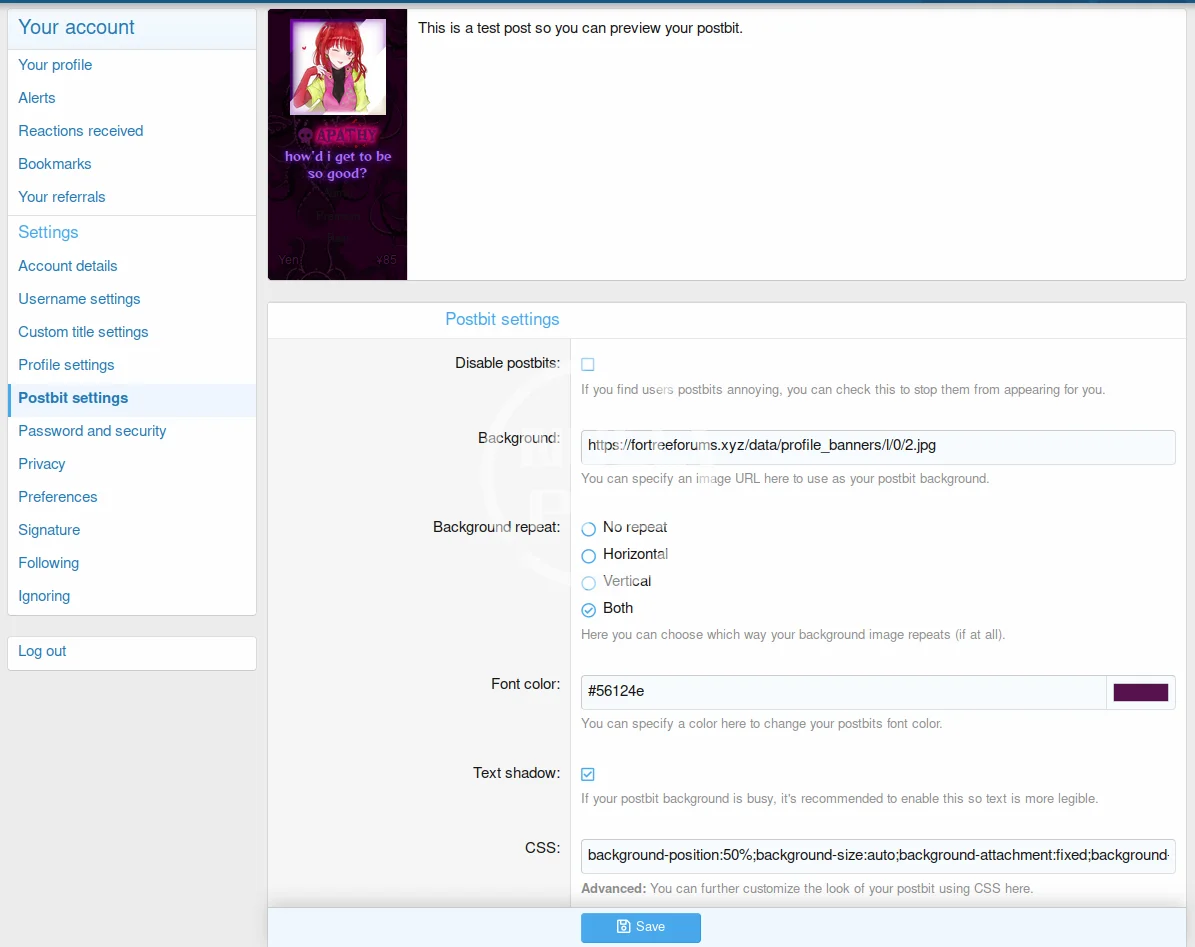Go to Bookmarks in the sidebar
The width and height of the screenshot is (1195, 947).
[x=55, y=164]
